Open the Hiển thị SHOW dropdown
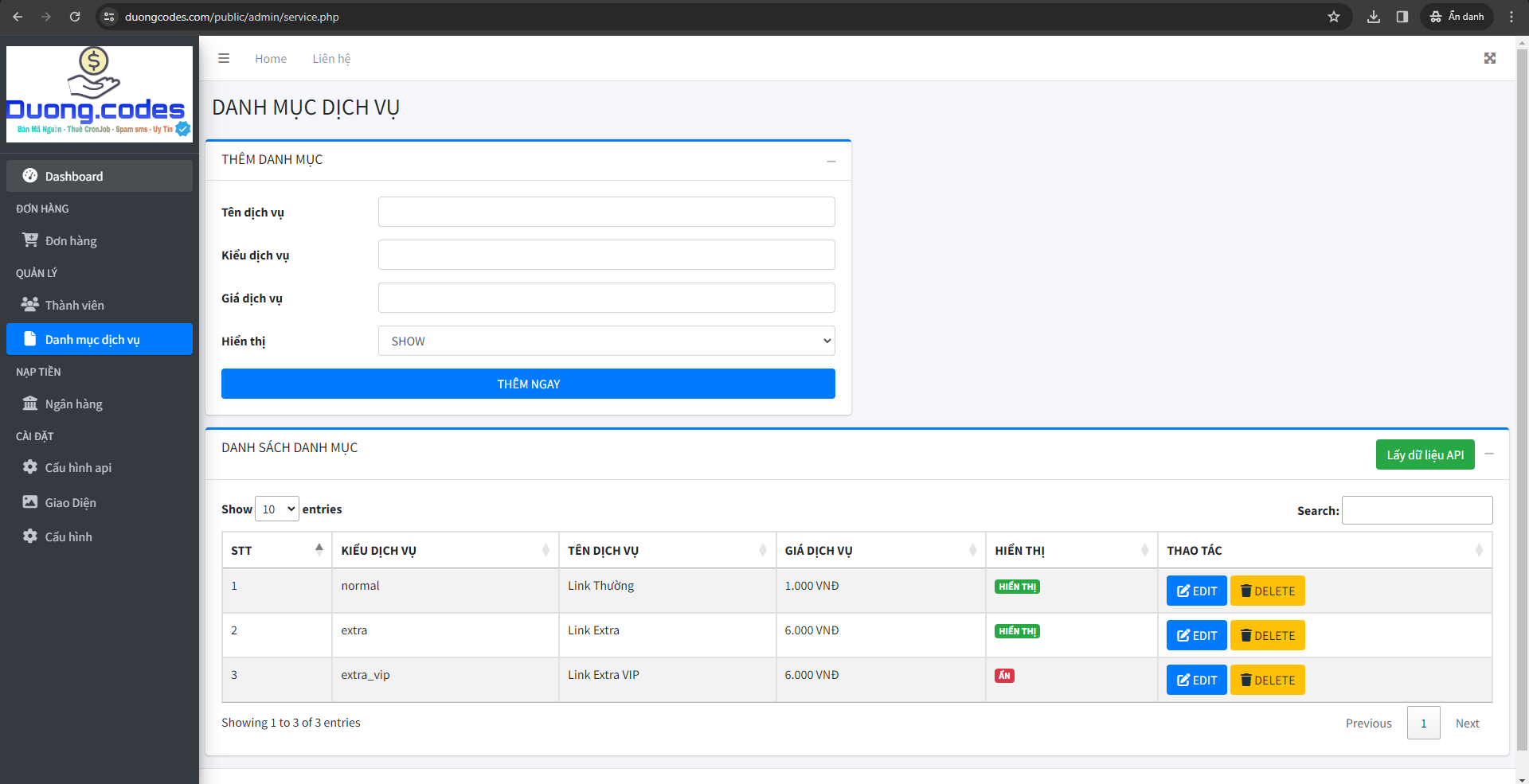This screenshot has width=1529, height=784. [x=606, y=341]
